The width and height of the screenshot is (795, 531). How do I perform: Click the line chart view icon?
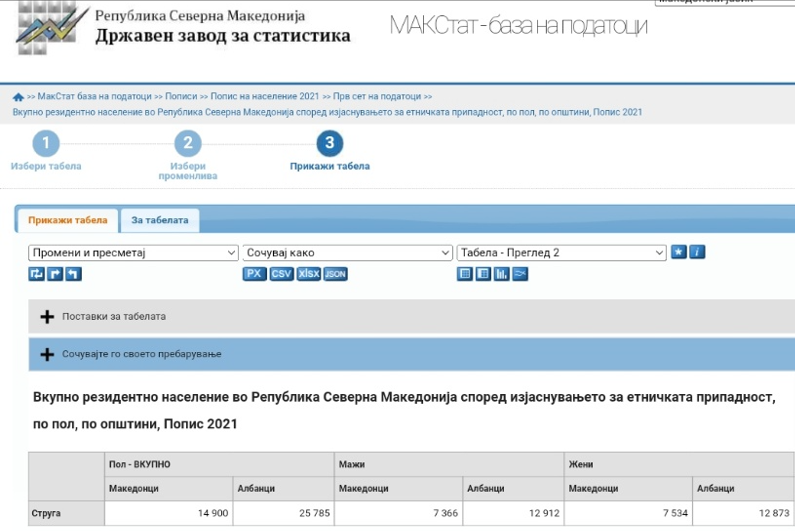tap(520, 274)
